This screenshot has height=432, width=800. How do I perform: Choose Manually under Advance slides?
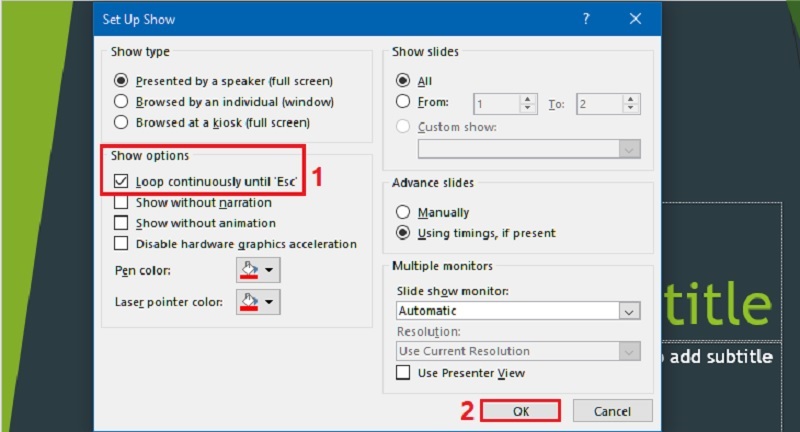pyautogui.click(x=403, y=212)
